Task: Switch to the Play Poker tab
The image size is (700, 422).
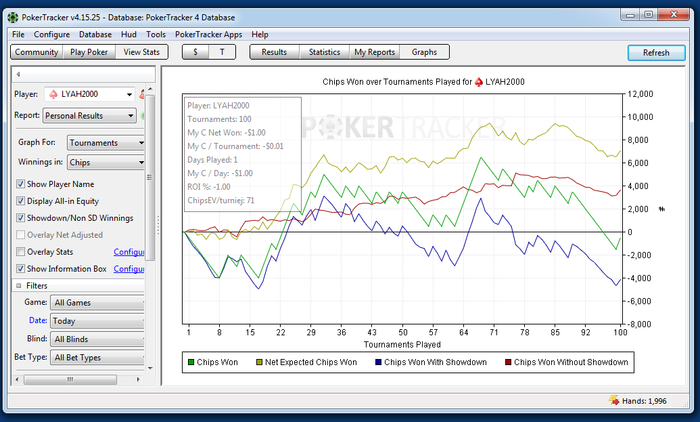Action: tap(89, 52)
